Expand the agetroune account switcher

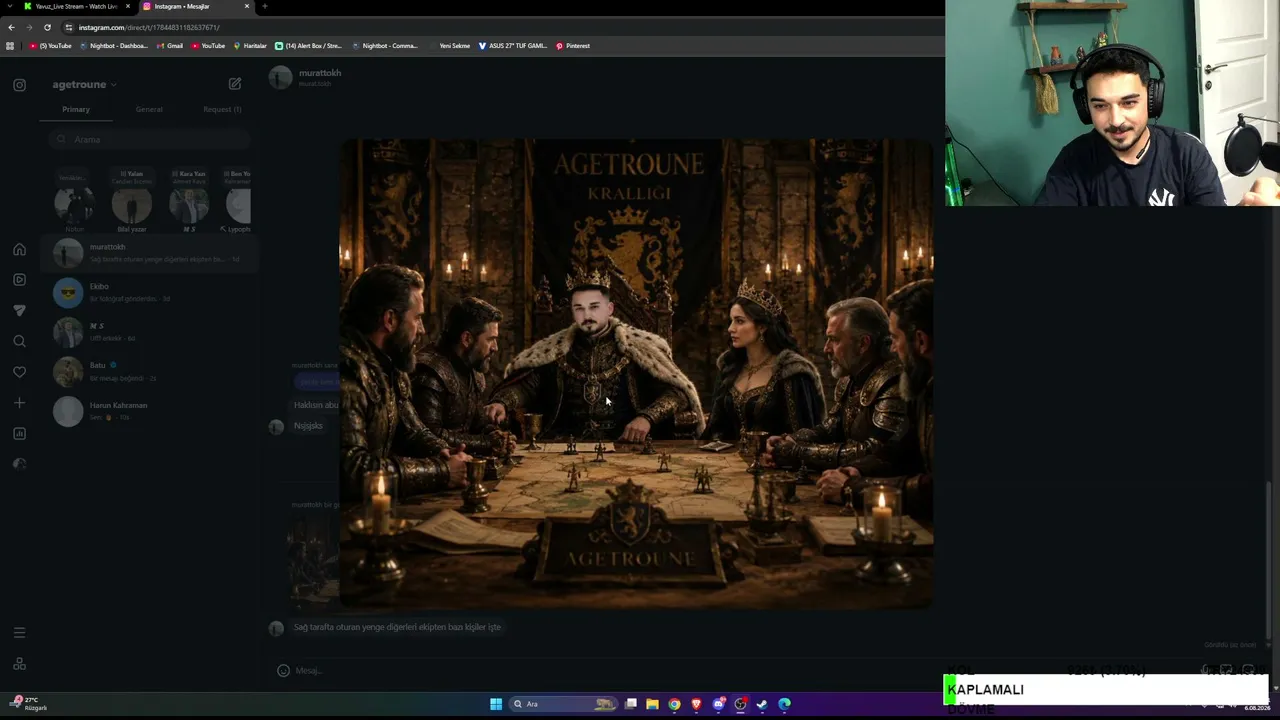click(x=85, y=85)
